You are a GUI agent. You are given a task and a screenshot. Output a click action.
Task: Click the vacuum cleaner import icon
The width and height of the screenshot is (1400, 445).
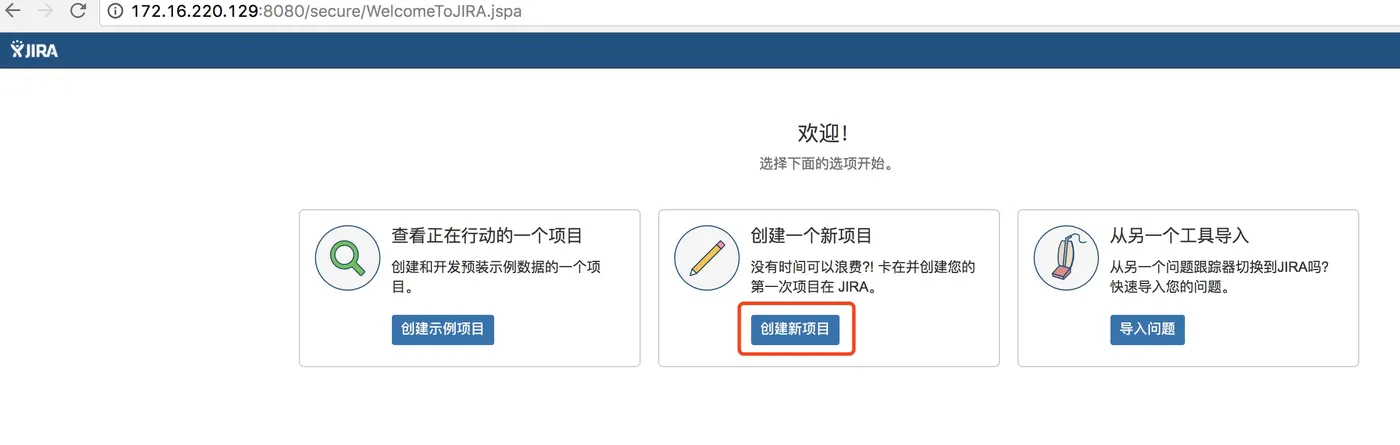(1064, 258)
